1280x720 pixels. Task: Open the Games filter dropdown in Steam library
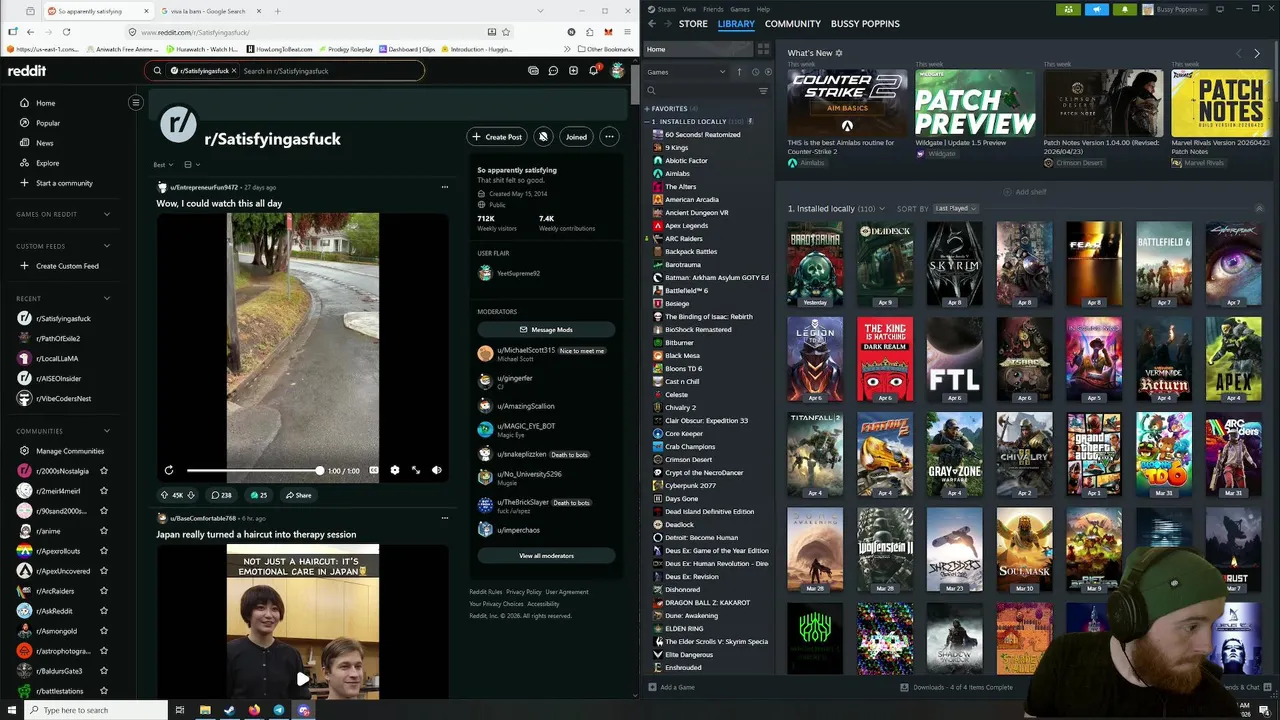[x=687, y=72]
